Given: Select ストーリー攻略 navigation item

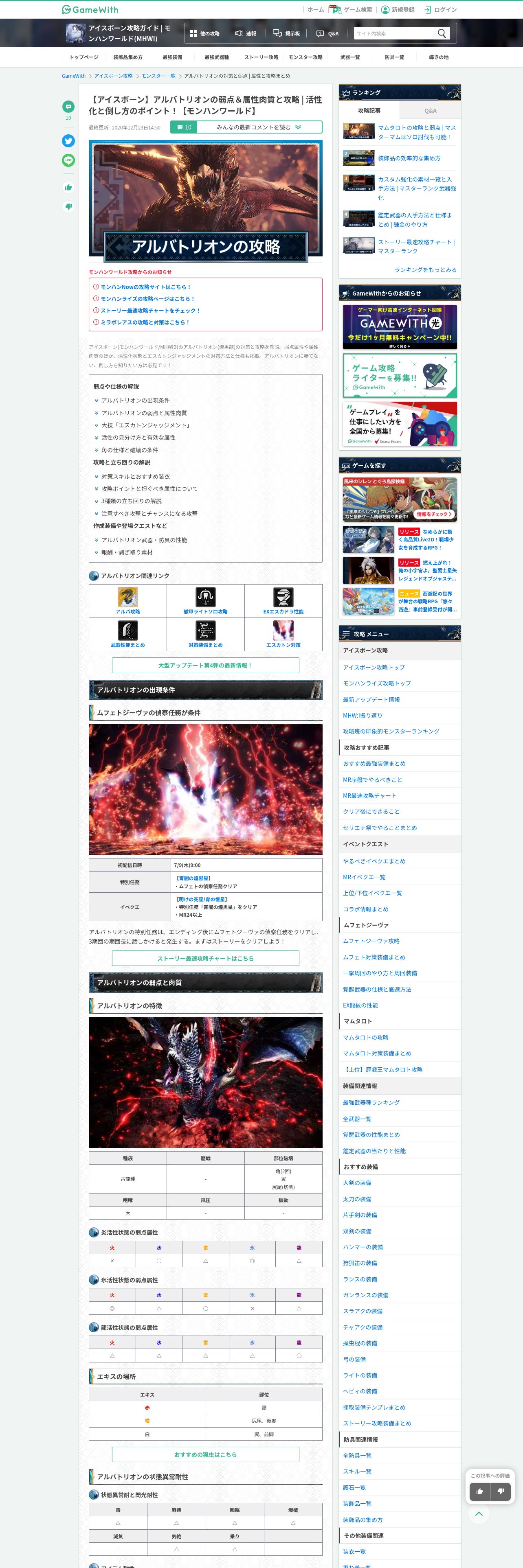Looking at the screenshot, I should (261, 57).
